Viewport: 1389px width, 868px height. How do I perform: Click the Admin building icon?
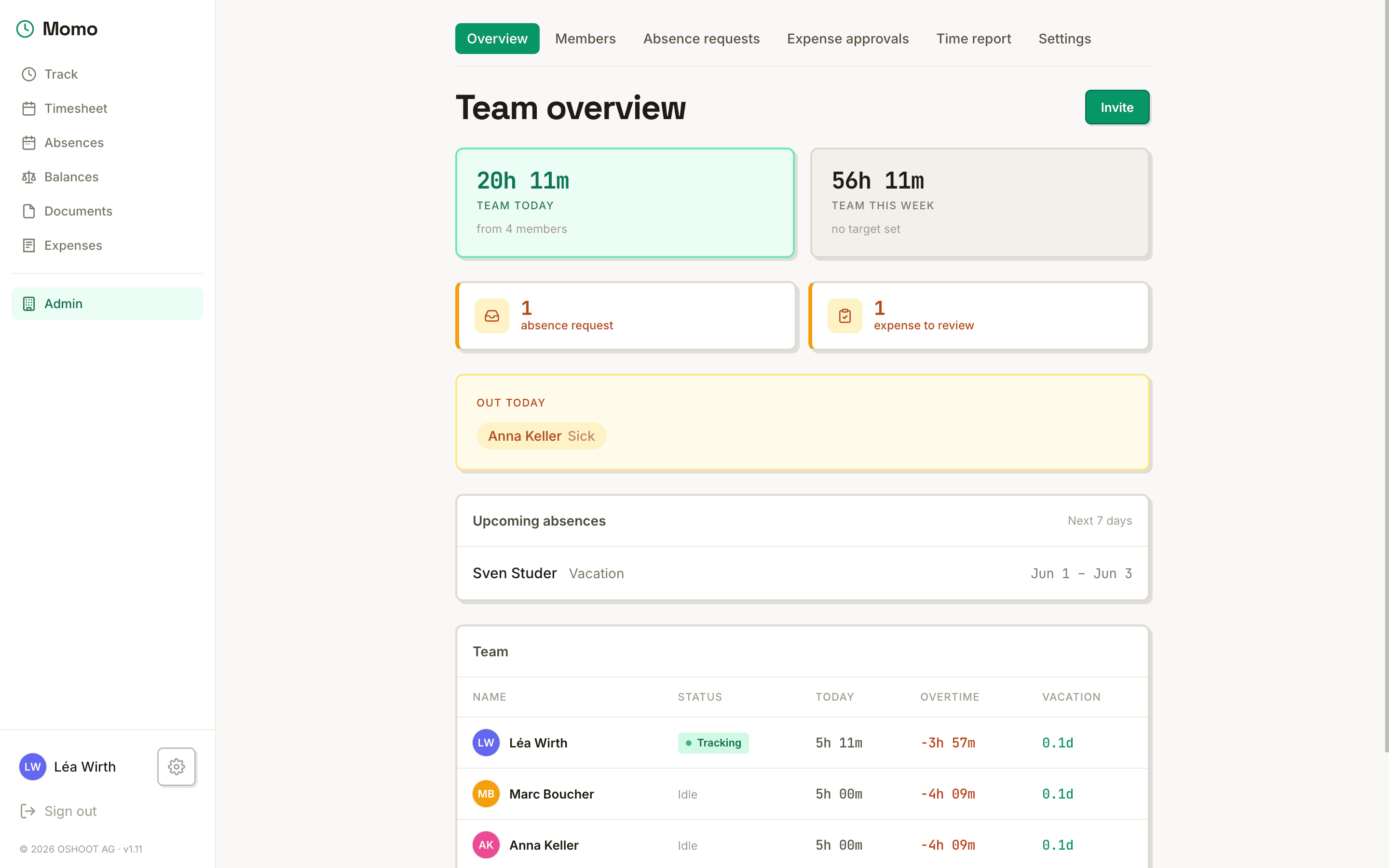pyautogui.click(x=29, y=304)
